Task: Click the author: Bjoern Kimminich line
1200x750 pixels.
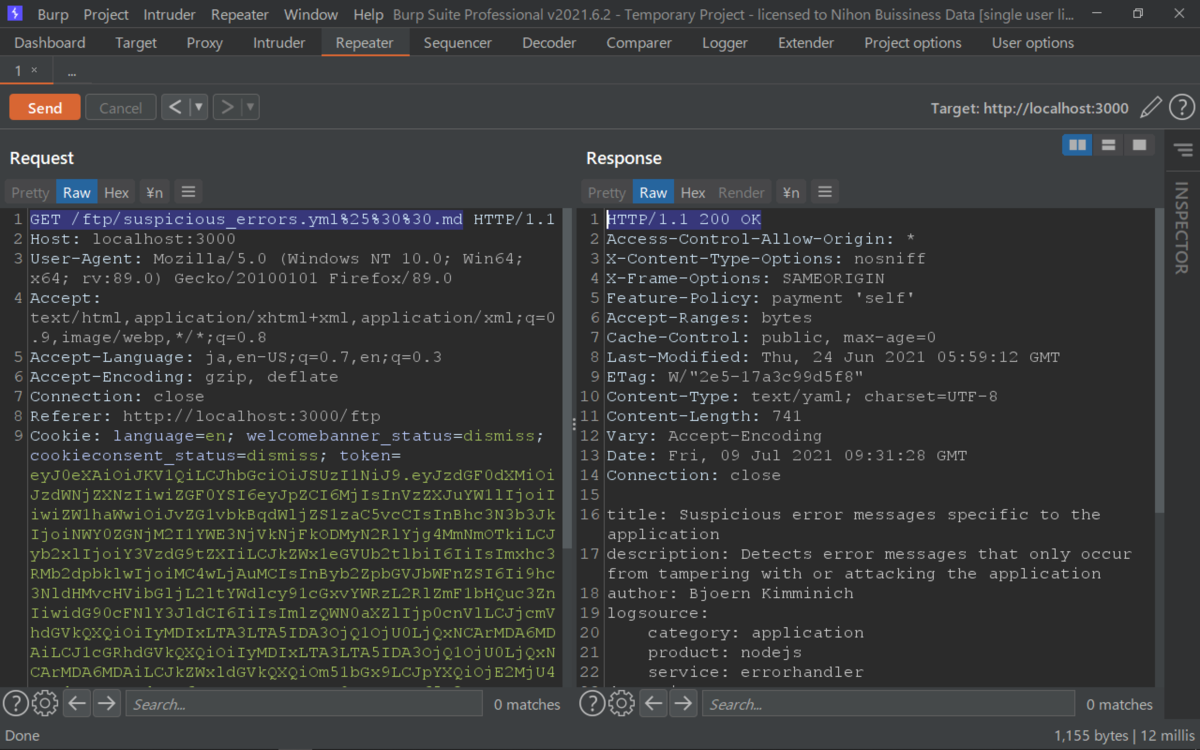Action: point(730,593)
